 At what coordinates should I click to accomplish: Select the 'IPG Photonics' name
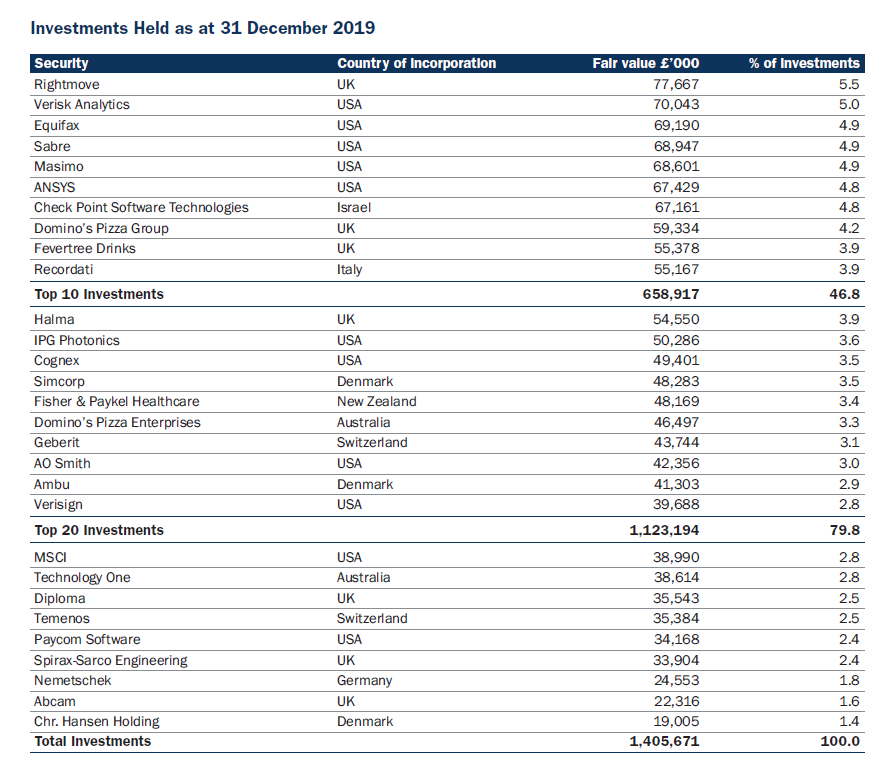click(x=77, y=340)
